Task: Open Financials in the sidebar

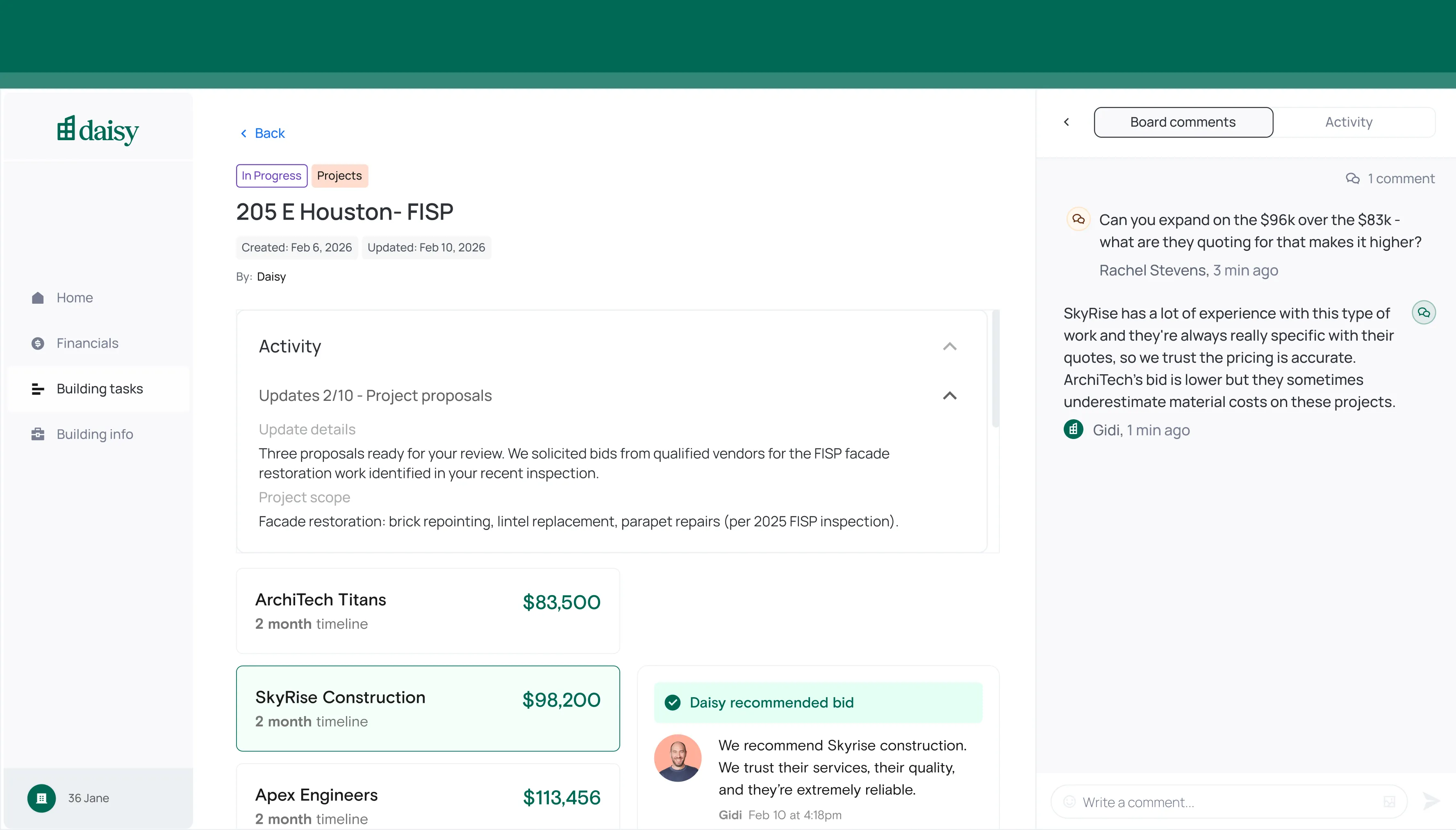Action: 86,343
